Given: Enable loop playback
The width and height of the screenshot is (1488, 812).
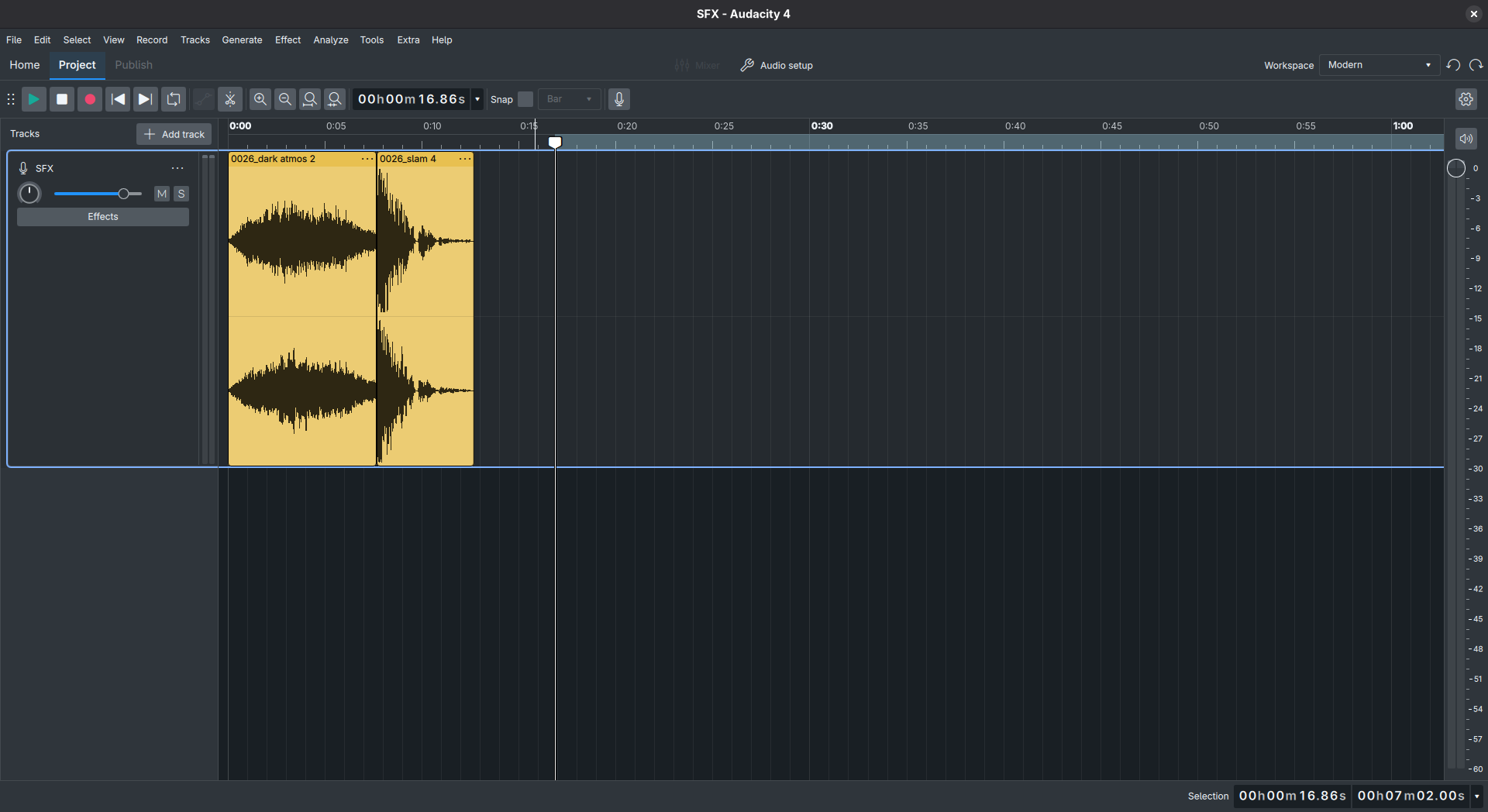Looking at the screenshot, I should (174, 99).
